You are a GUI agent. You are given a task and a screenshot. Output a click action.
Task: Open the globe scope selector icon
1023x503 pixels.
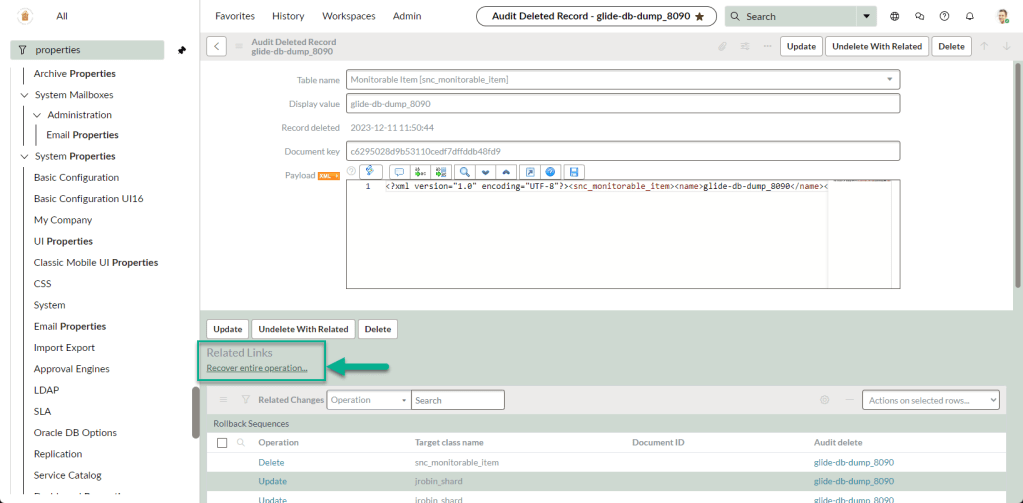[894, 16]
